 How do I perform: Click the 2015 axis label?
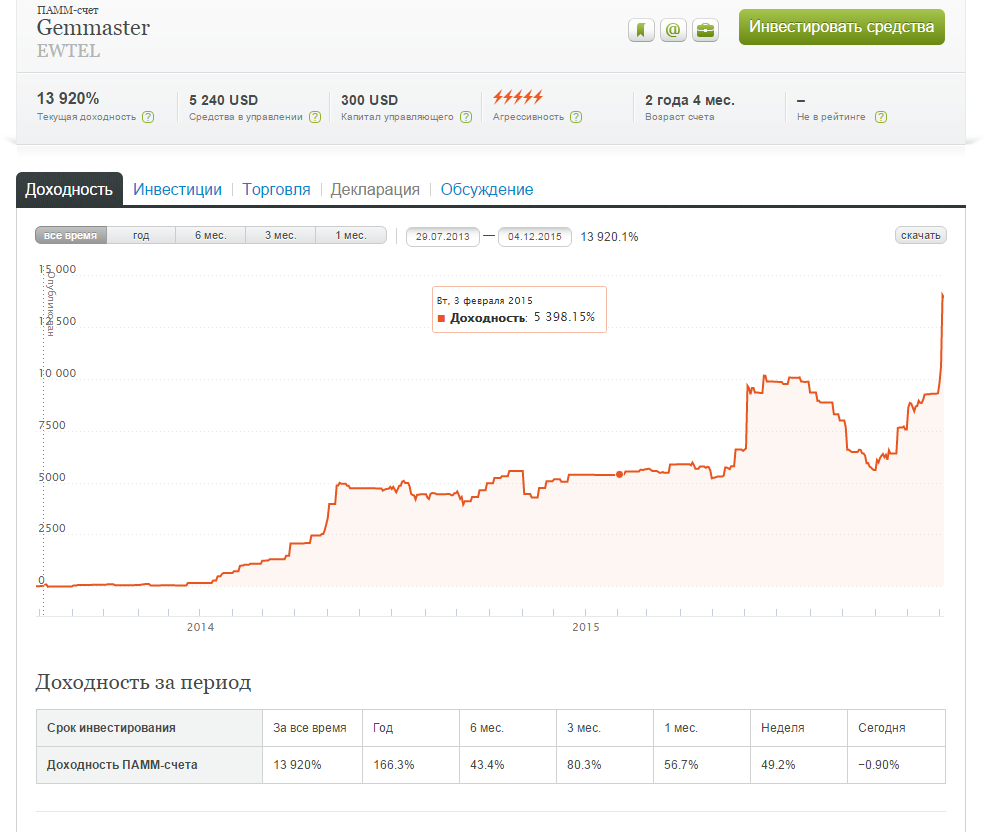586,627
